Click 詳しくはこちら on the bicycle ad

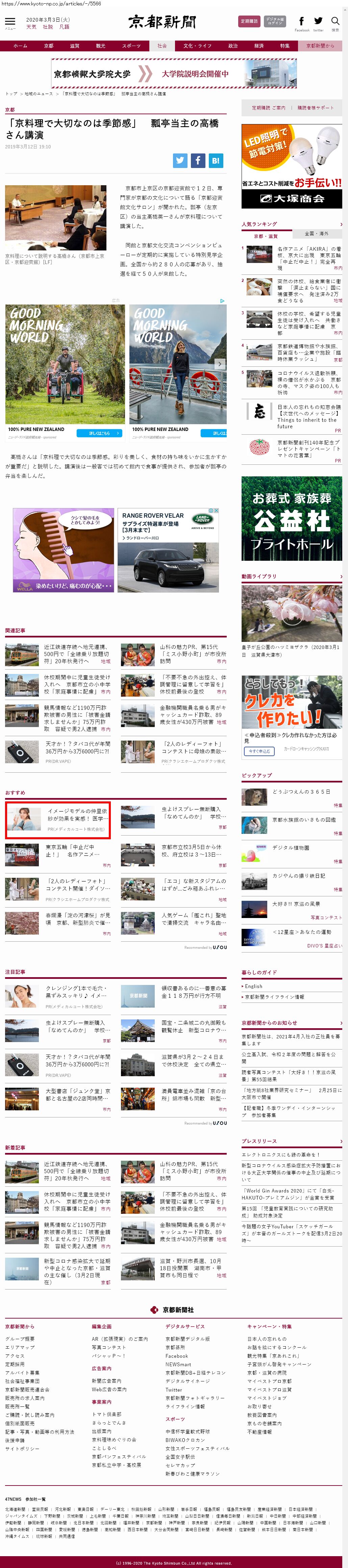(99, 433)
